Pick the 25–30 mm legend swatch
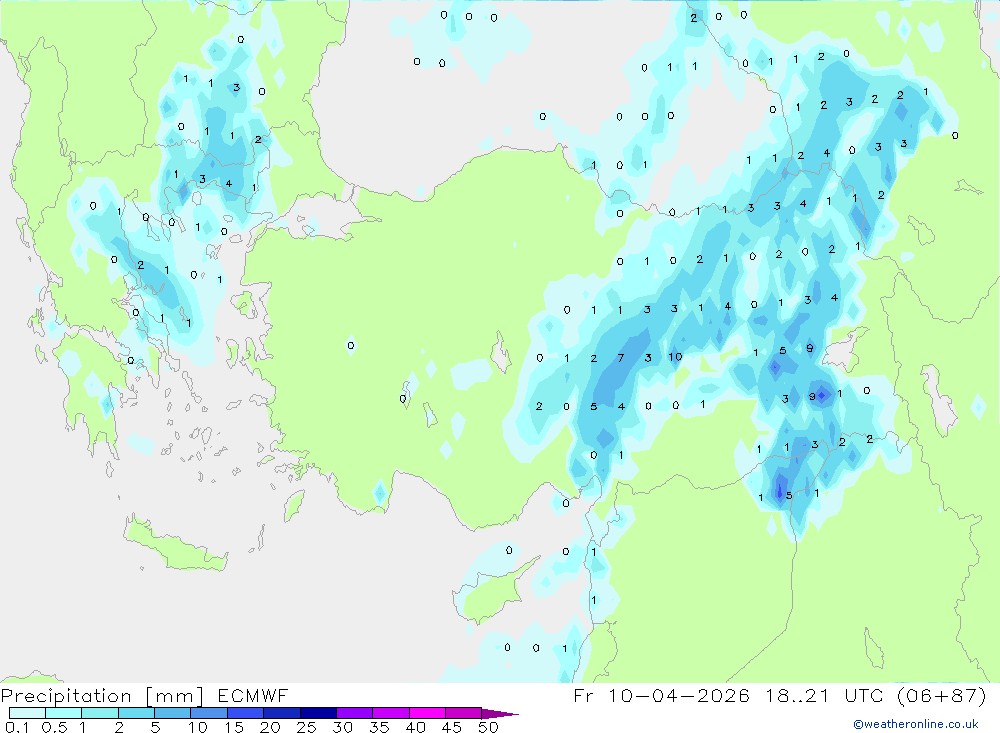 (318, 713)
